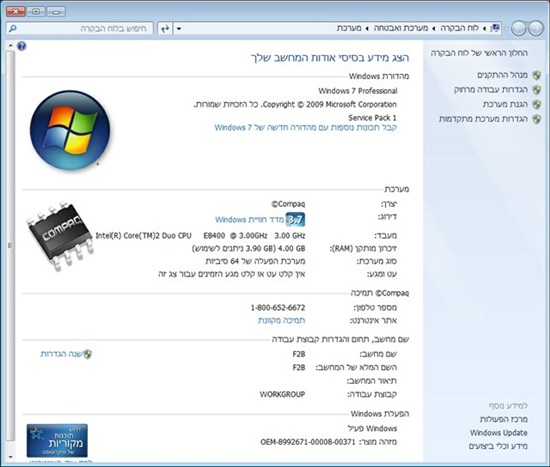Click the ©Compaq manufacturer value
Screen dimensions: 550x467
[288, 204]
